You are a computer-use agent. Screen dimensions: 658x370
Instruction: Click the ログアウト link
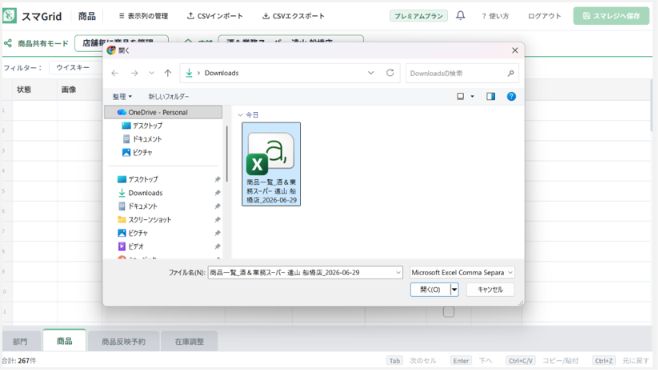point(544,16)
